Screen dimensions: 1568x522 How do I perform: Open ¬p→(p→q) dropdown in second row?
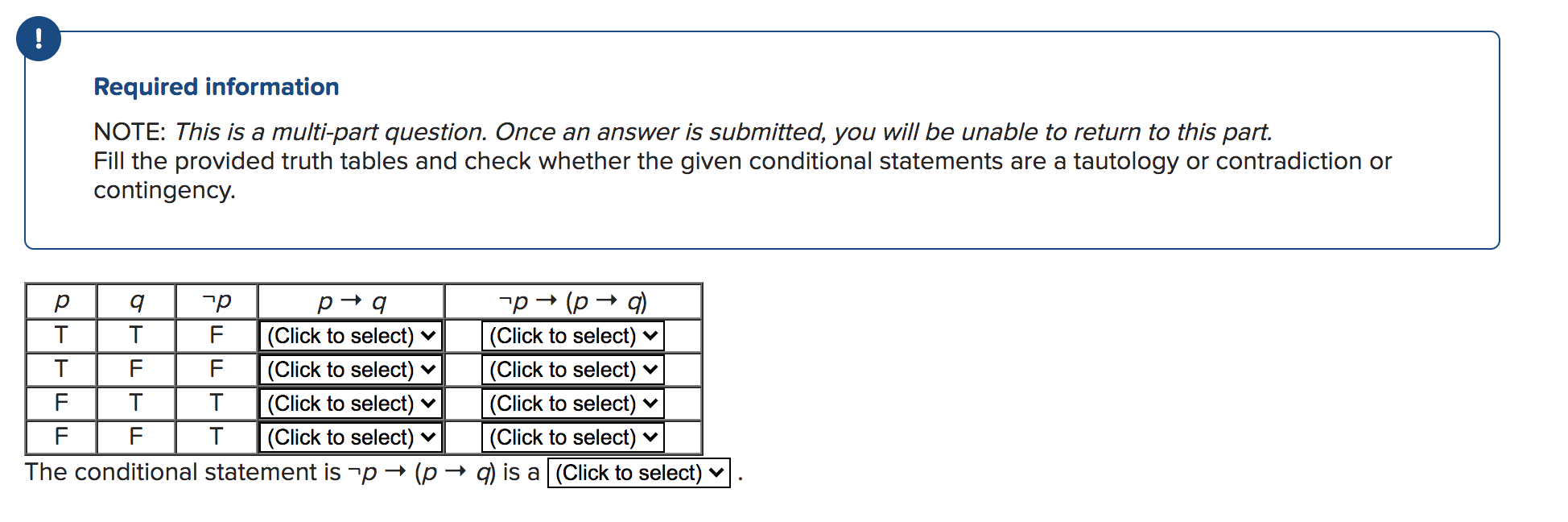coord(573,370)
